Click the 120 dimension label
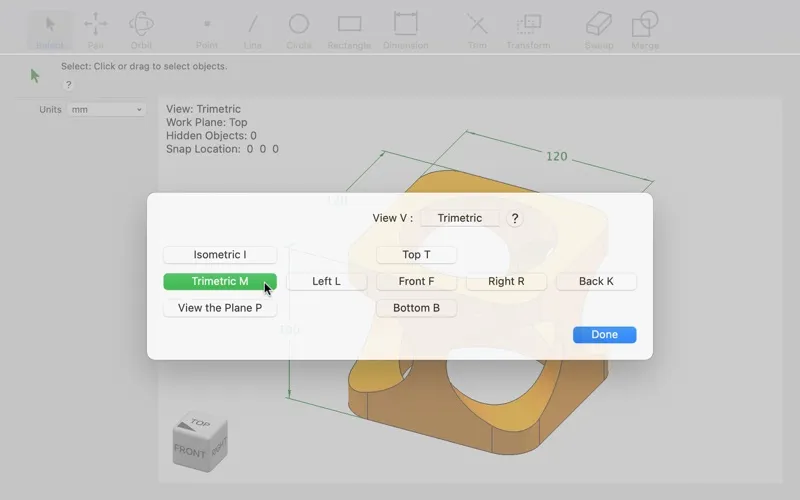 point(557,156)
